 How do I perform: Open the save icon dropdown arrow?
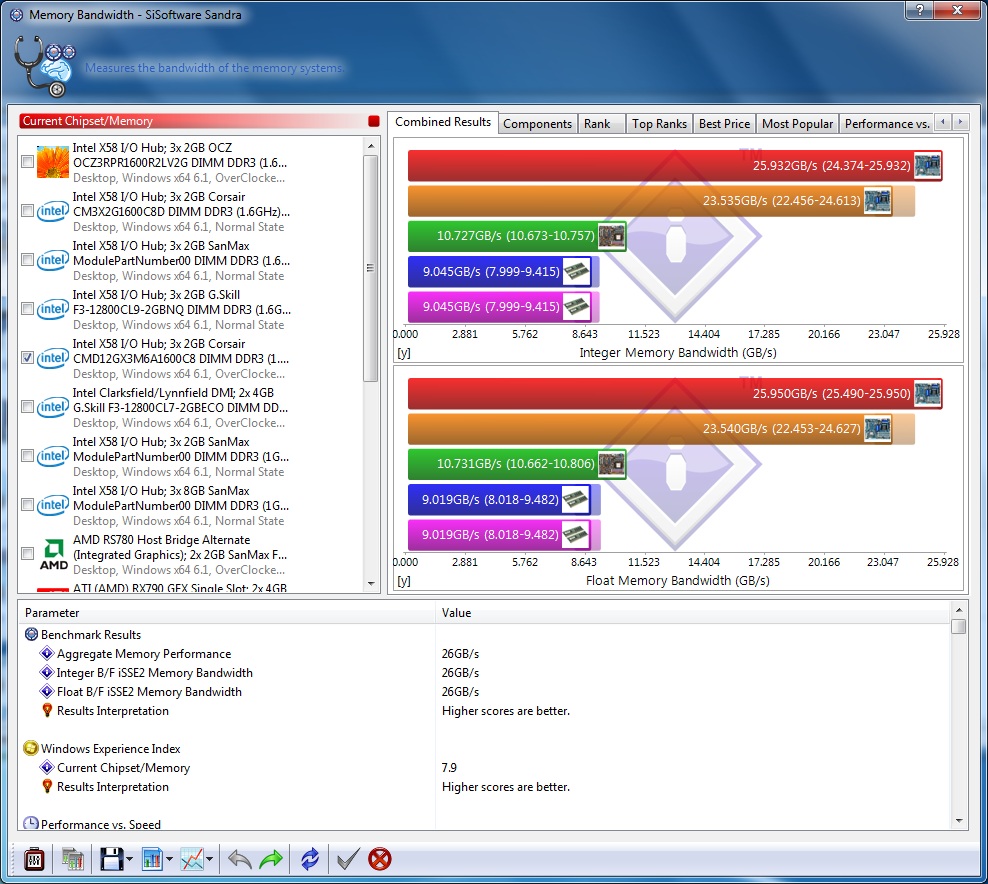[129, 859]
